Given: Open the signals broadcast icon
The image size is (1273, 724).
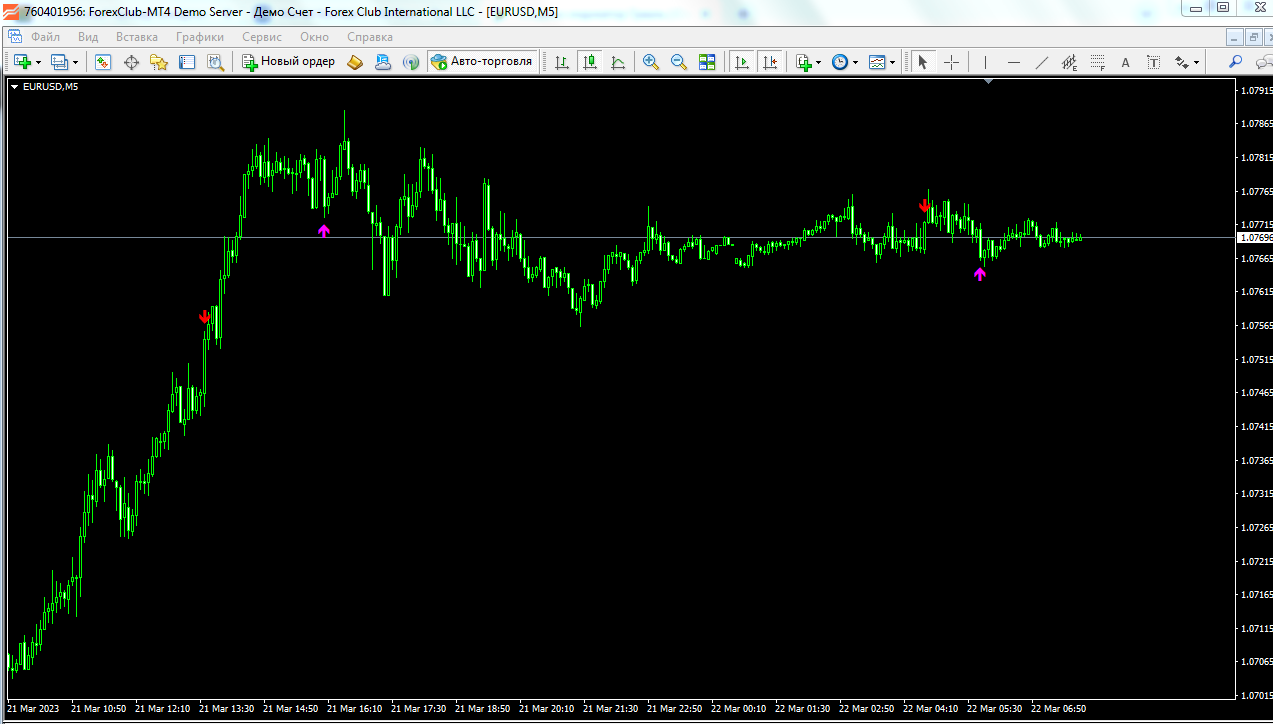Looking at the screenshot, I should 411,62.
